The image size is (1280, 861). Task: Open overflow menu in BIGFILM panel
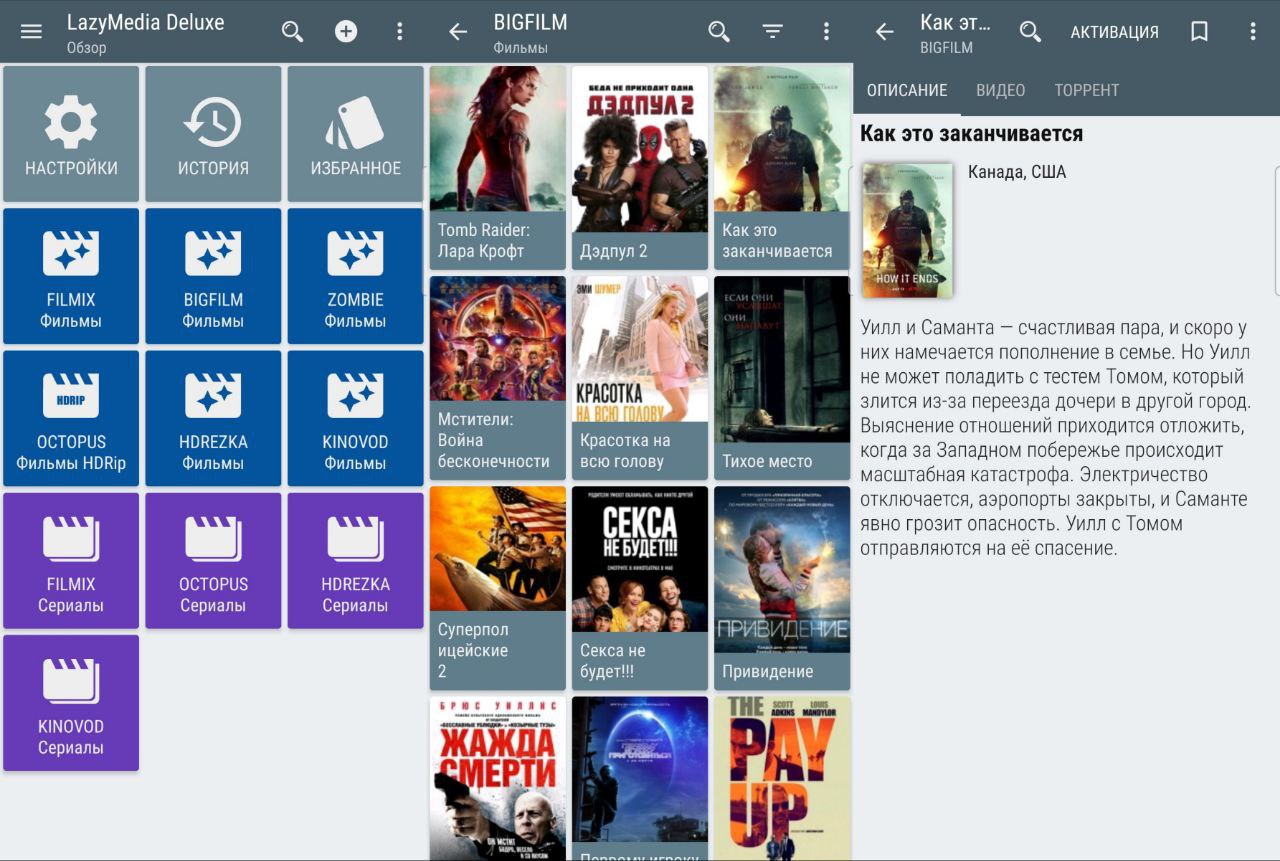[826, 31]
